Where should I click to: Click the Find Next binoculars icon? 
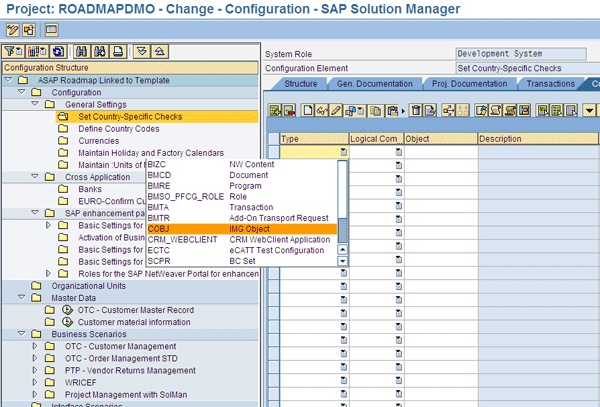pos(100,51)
